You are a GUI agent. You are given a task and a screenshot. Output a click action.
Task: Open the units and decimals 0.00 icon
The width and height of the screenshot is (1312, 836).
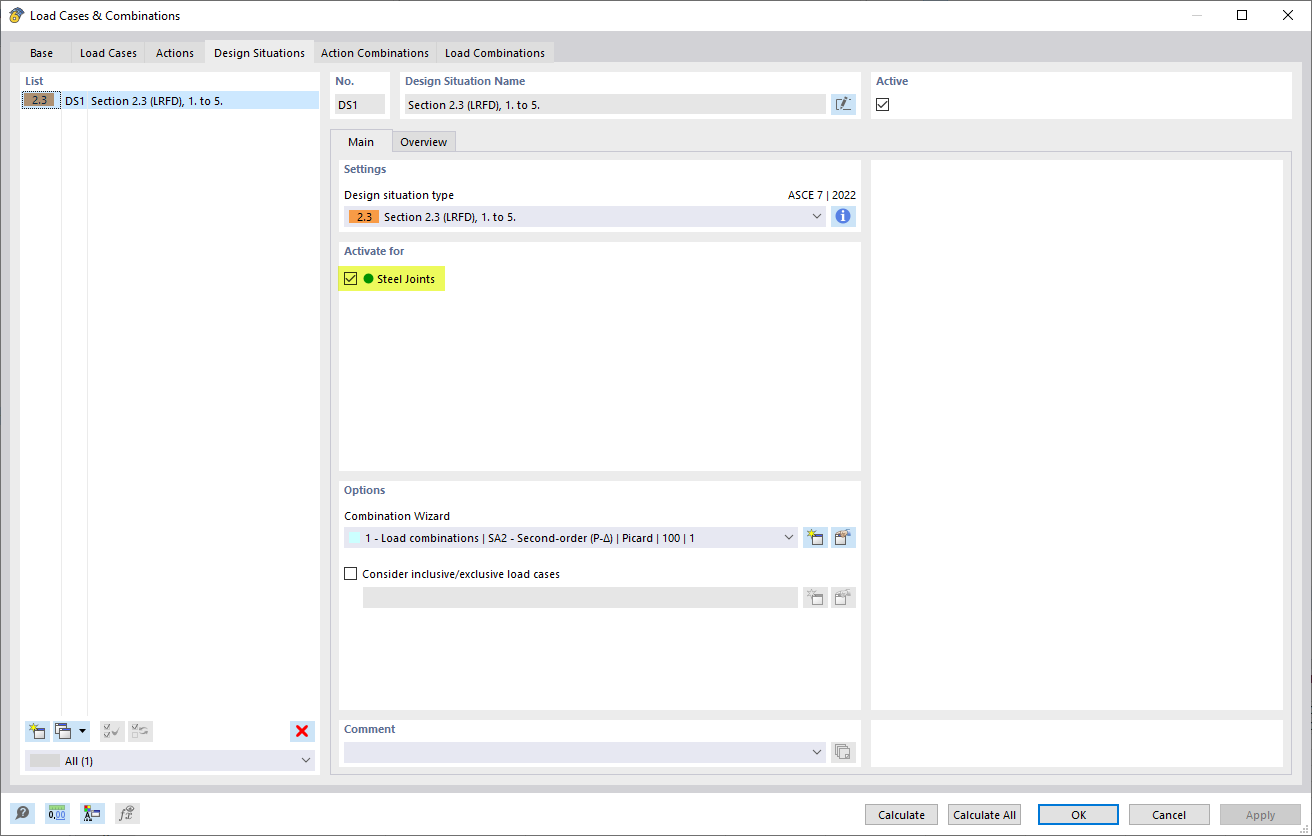57,814
